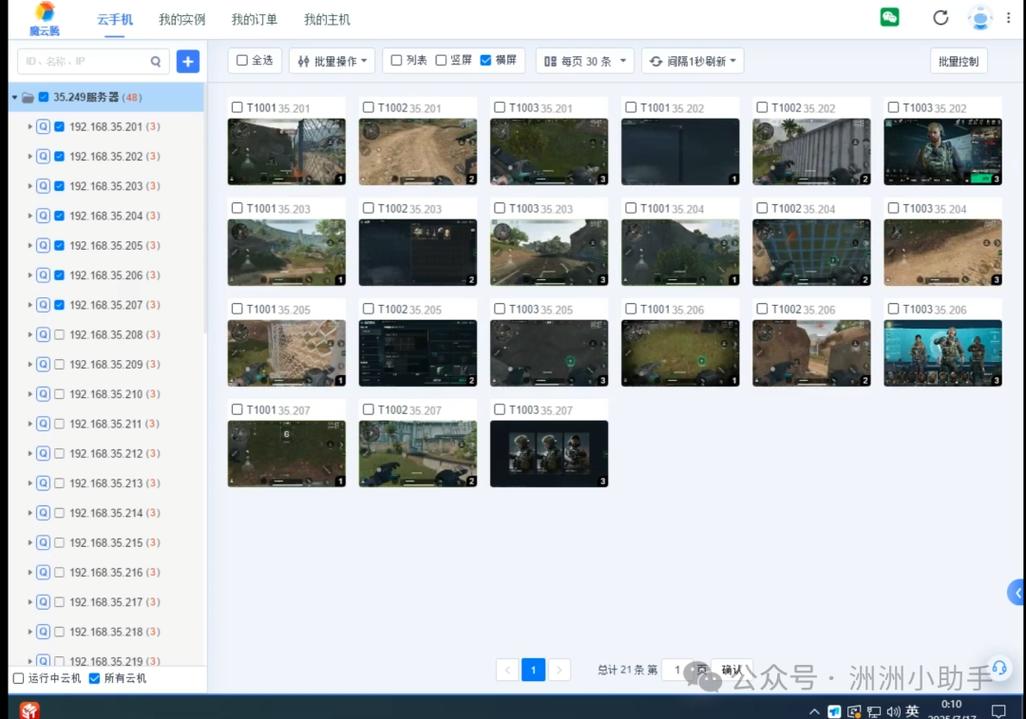The width and height of the screenshot is (1026, 719).
Task: Switch to the 云手机 tab
Action: coord(115,20)
